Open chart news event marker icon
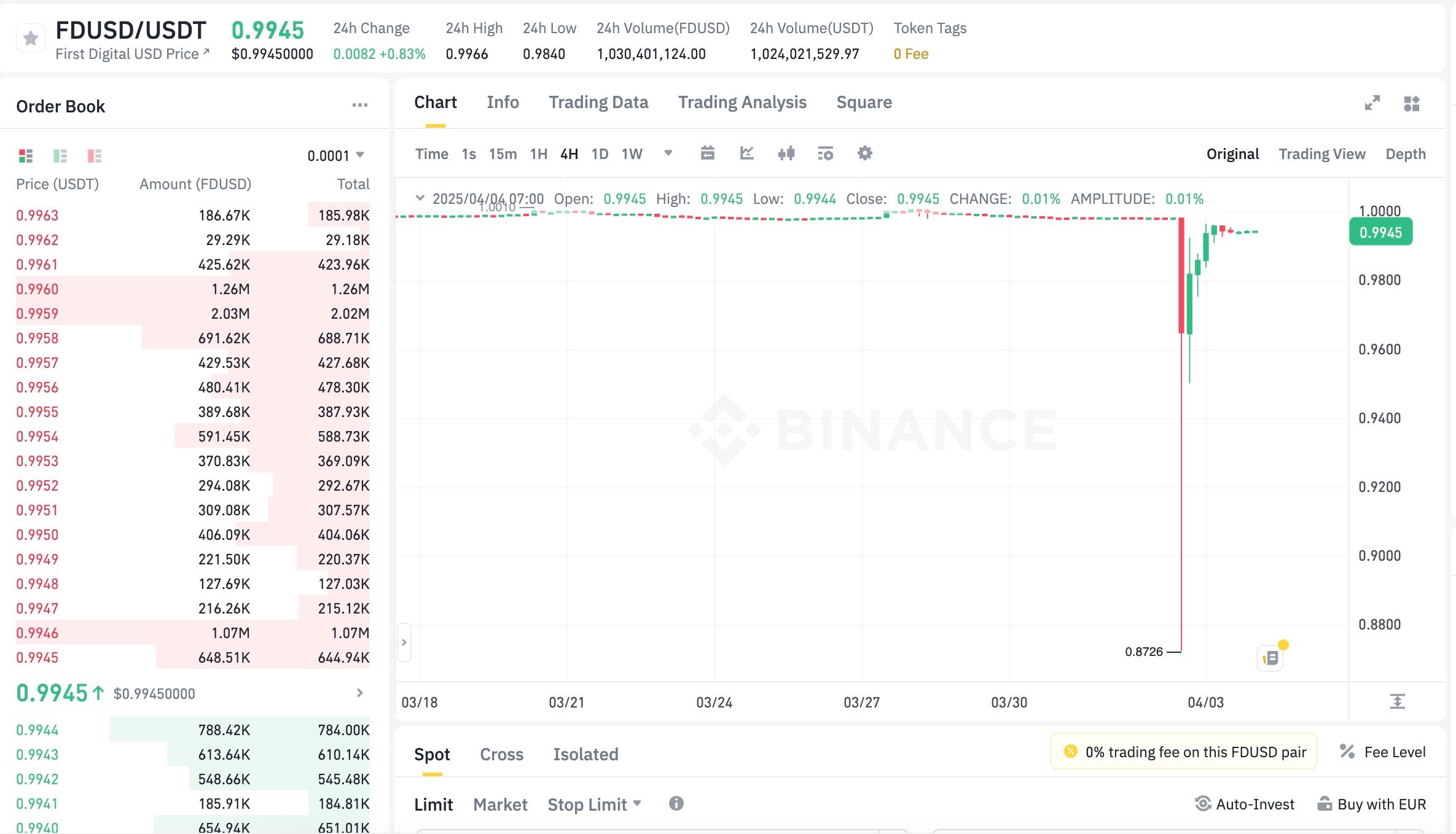Viewport: 1456px width, 834px height. (1270, 658)
